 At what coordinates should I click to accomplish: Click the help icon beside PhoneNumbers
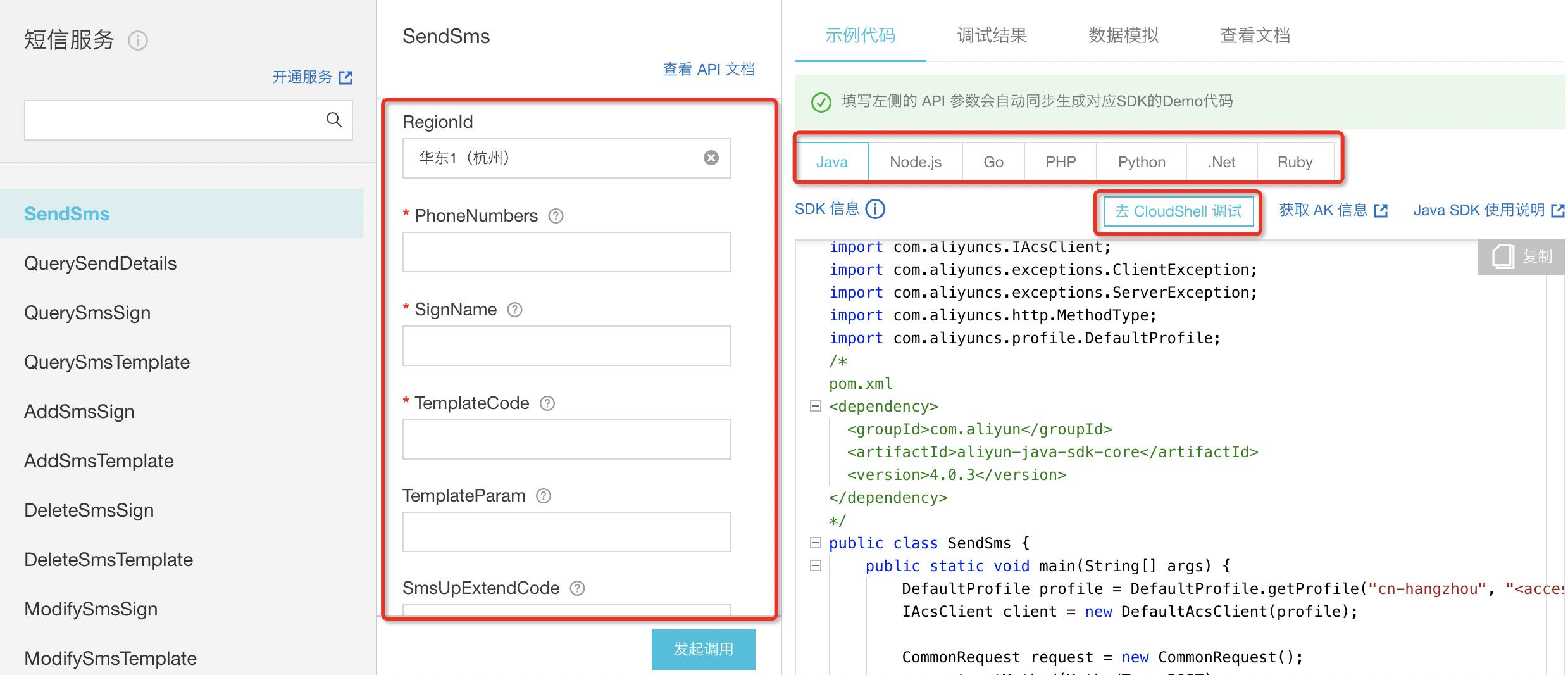click(x=556, y=216)
